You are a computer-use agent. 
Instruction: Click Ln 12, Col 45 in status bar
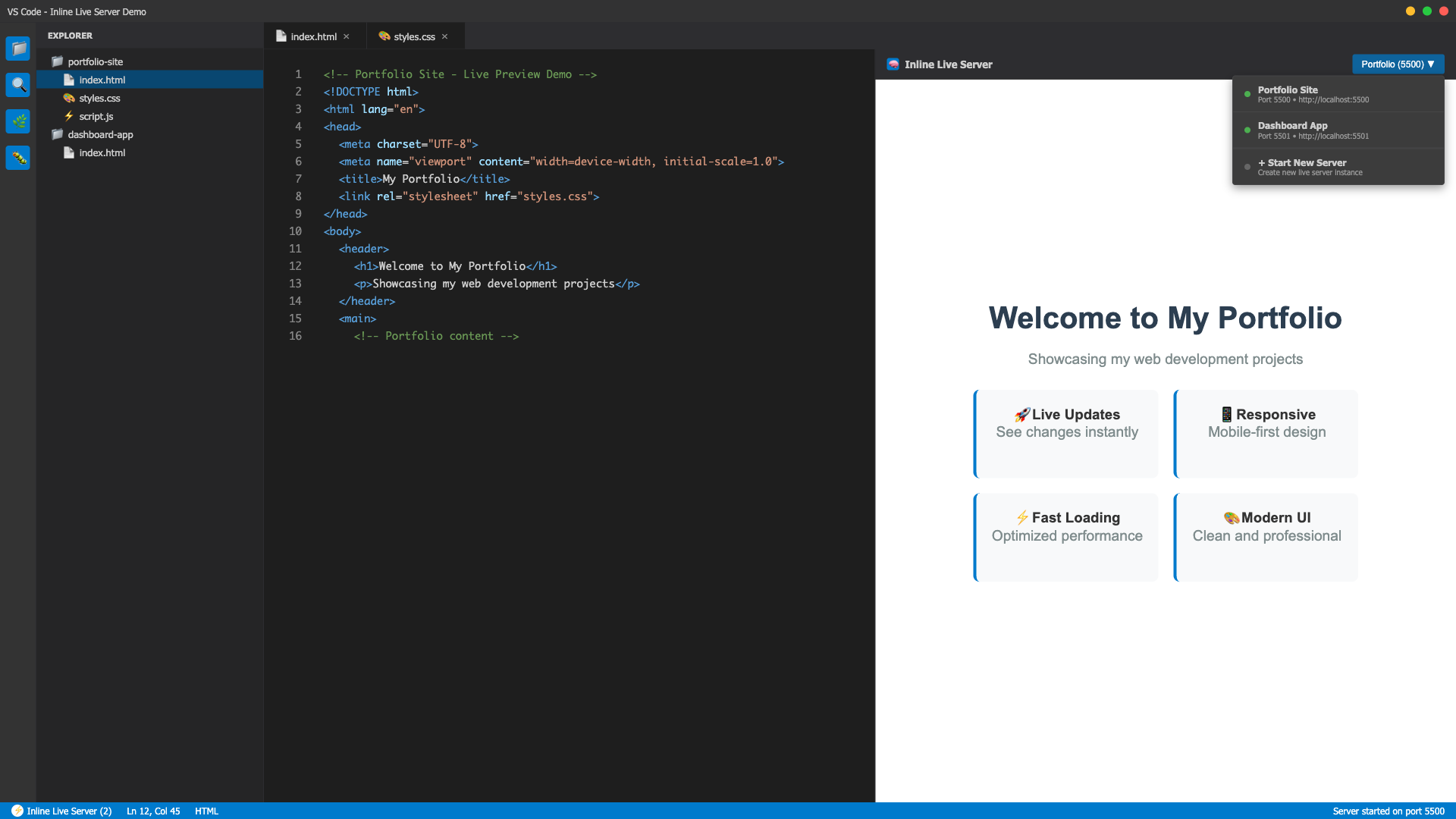coord(153,811)
